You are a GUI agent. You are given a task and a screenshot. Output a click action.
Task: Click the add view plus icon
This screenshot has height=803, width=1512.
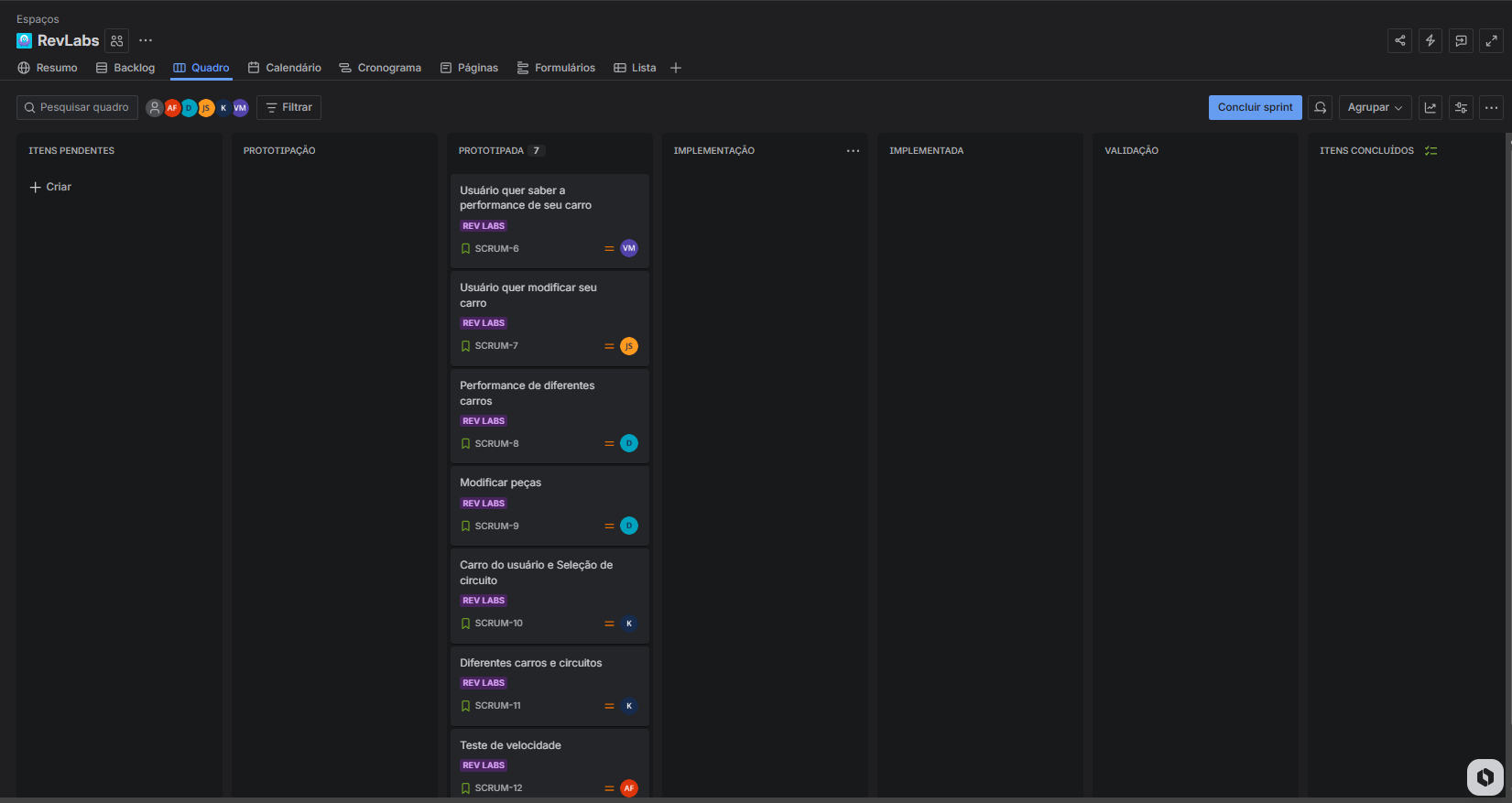[x=676, y=68]
